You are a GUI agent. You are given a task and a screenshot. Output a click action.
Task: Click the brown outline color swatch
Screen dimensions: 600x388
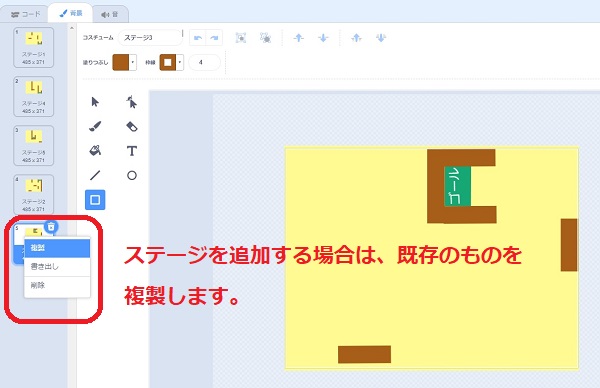pos(168,62)
